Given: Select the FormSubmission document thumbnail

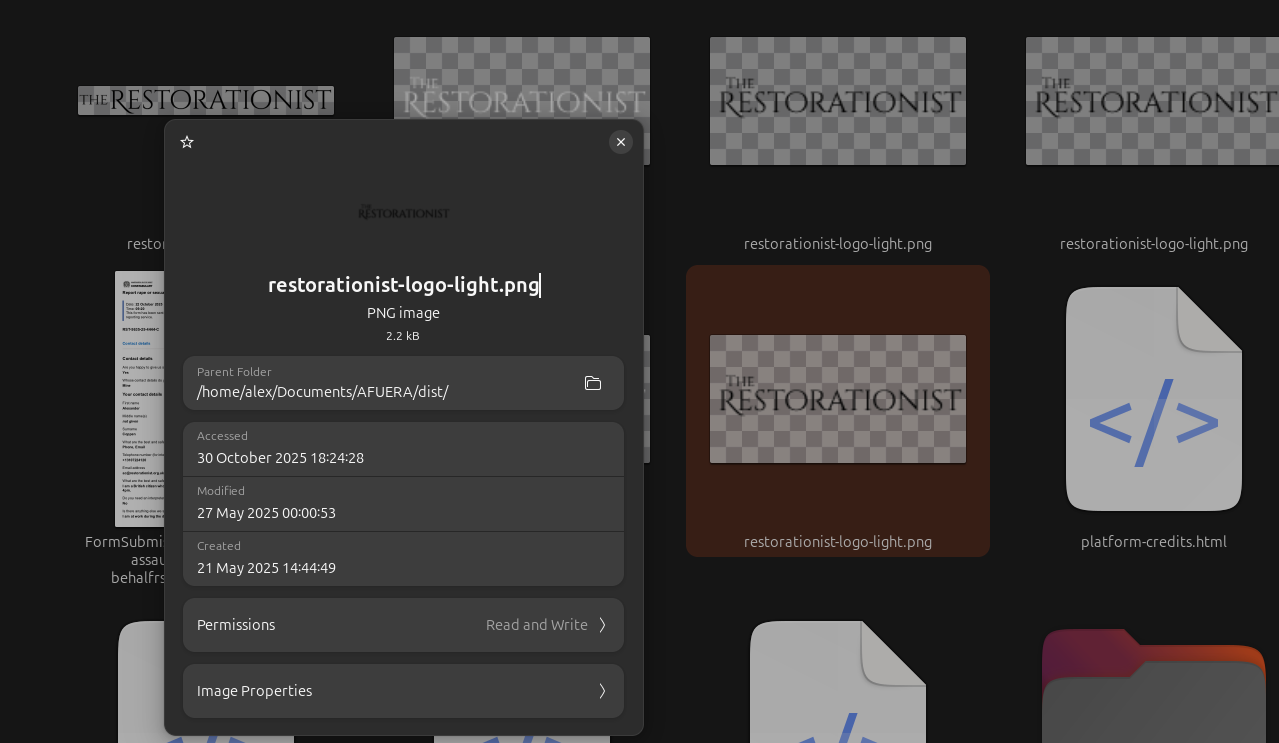Looking at the screenshot, I should (138, 399).
